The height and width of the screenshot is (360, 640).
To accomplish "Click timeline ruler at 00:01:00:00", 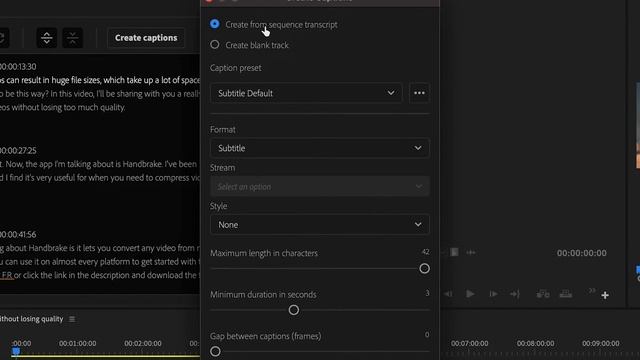I will pyautogui.click(x=78, y=344).
